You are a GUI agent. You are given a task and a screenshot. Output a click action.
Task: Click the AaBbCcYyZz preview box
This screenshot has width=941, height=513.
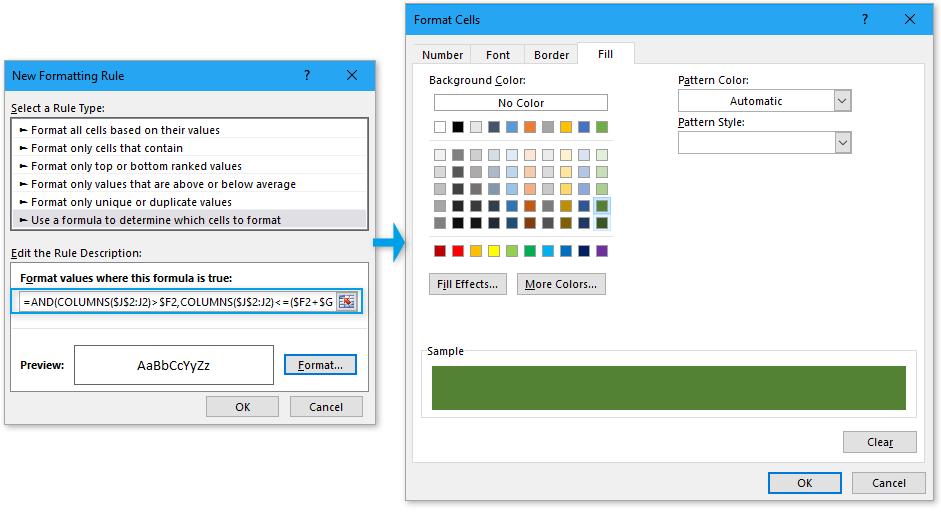pyautogui.click(x=174, y=365)
